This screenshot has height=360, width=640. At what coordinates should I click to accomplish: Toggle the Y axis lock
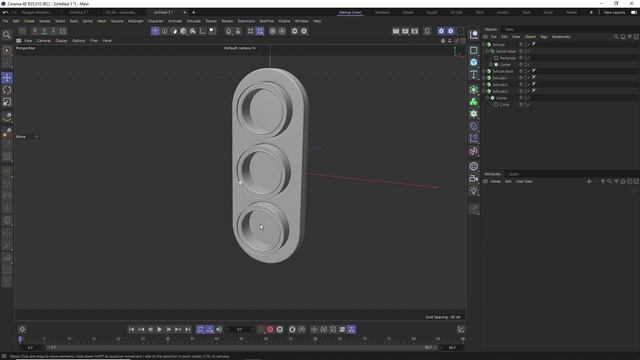click(44, 31)
